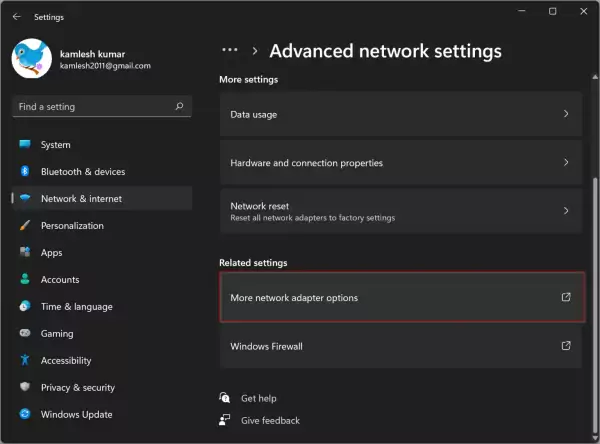Click the Get help icon
The height and width of the screenshot is (444, 600).
pos(225,398)
